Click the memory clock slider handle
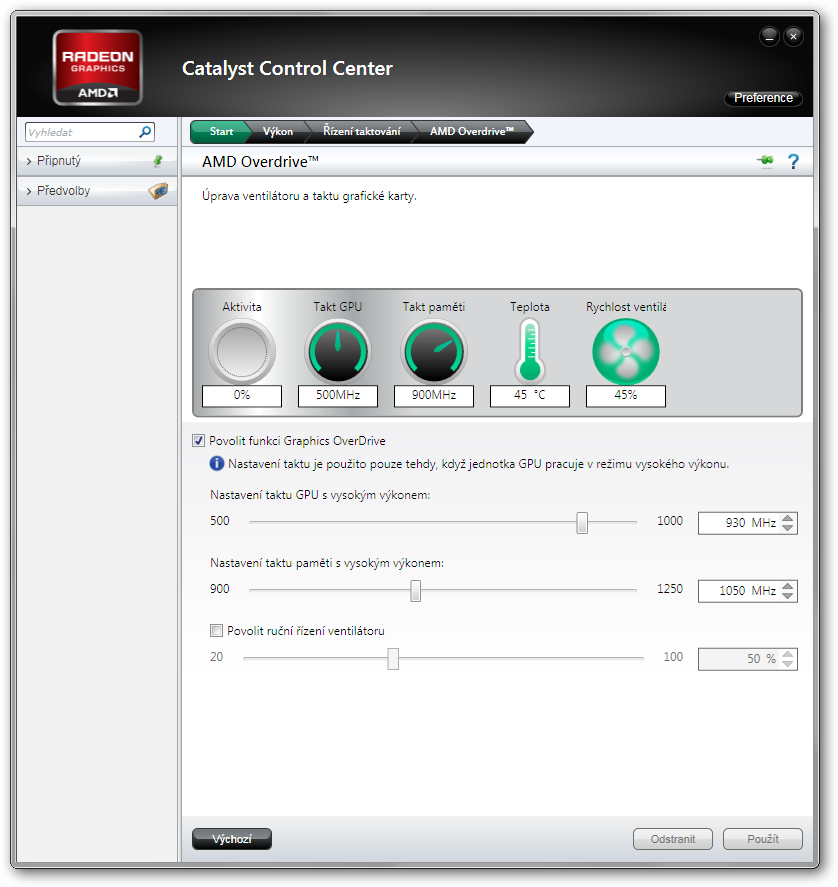Screen dimensions: 838x887 coord(416,591)
